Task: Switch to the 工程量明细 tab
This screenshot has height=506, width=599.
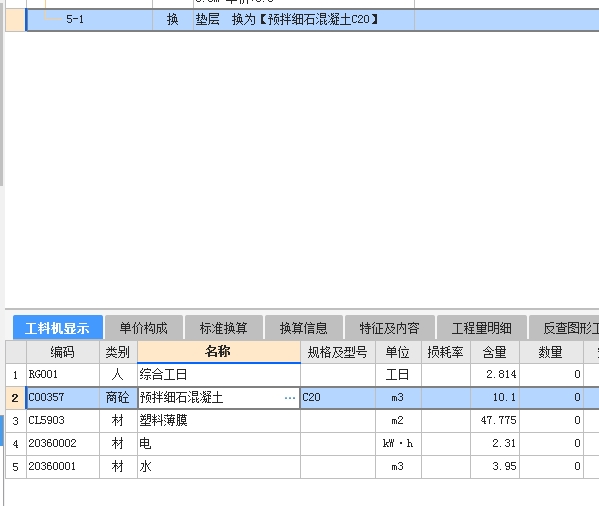Action: tap(481, 328)
